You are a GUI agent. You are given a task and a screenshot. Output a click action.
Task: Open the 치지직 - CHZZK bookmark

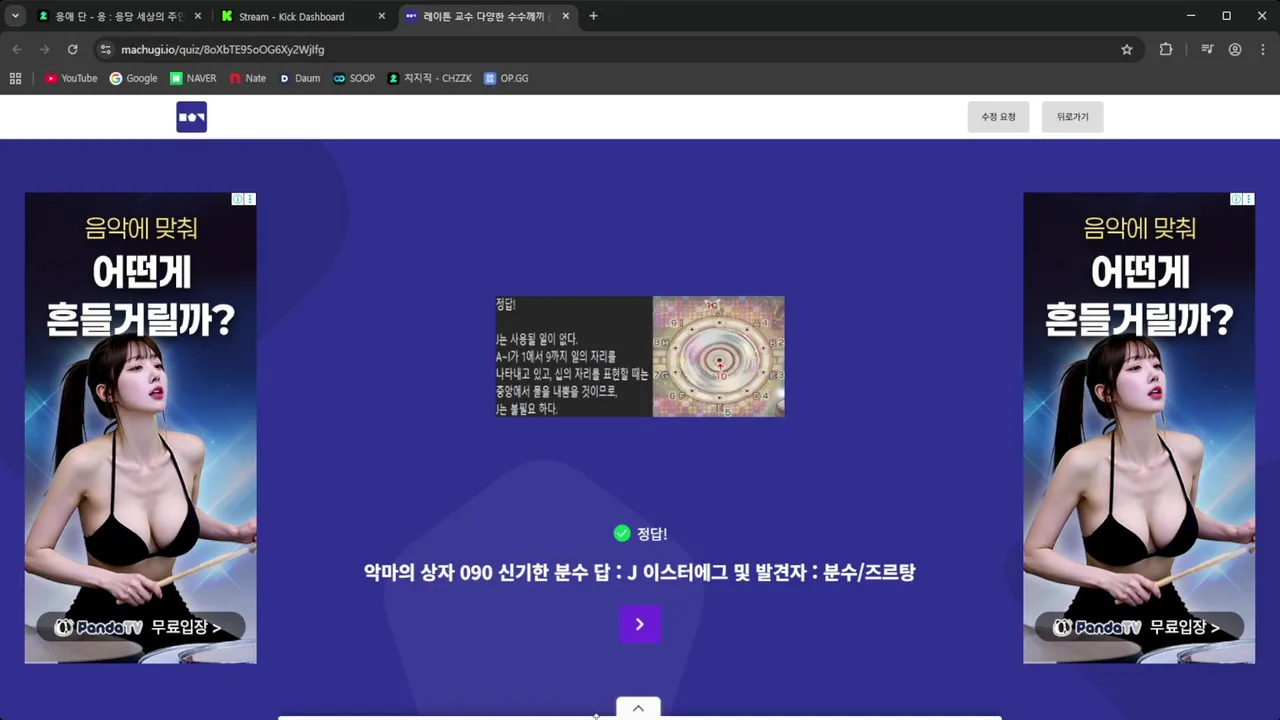coord(429,78)
